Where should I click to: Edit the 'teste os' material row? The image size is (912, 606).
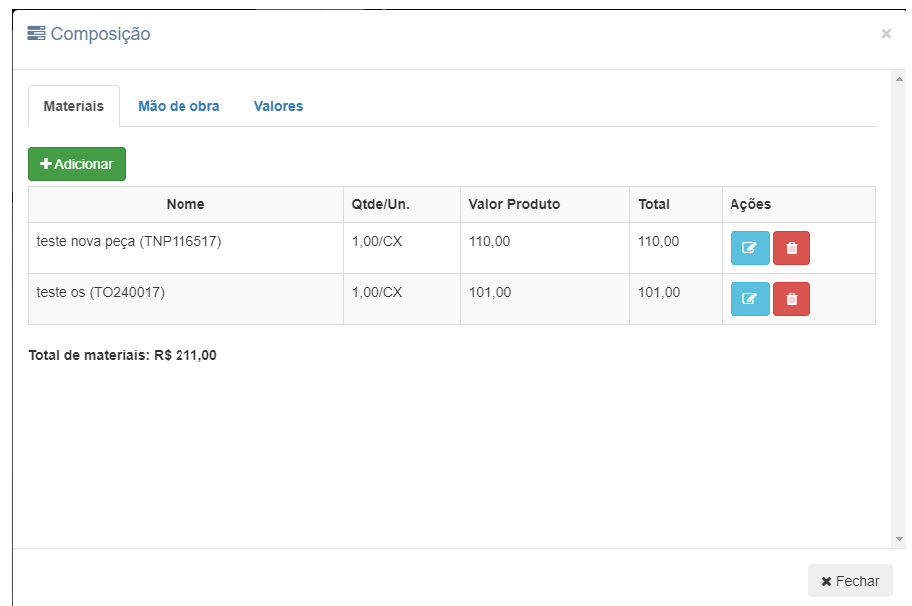[750, 299]
